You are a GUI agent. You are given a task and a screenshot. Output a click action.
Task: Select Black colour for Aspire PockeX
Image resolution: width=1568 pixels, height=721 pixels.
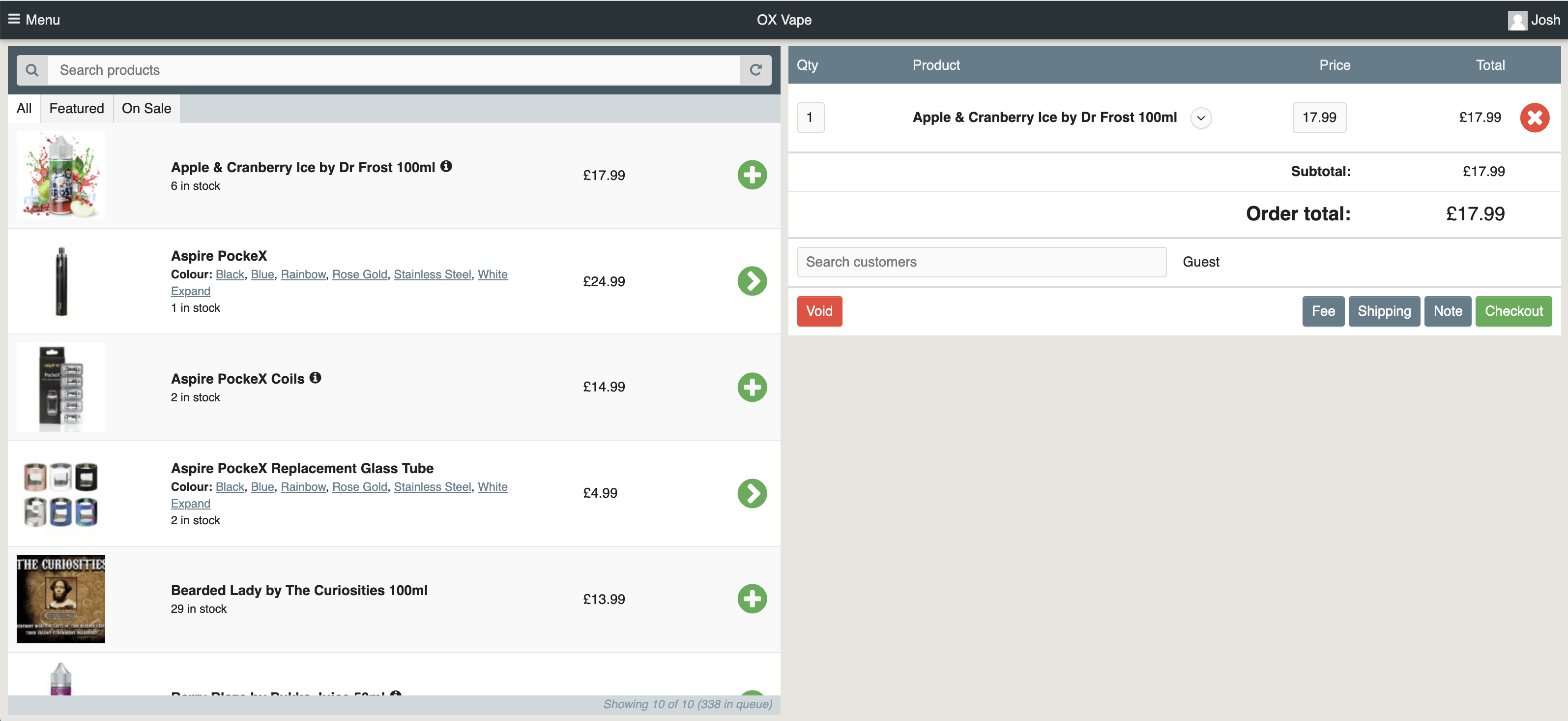230,274
